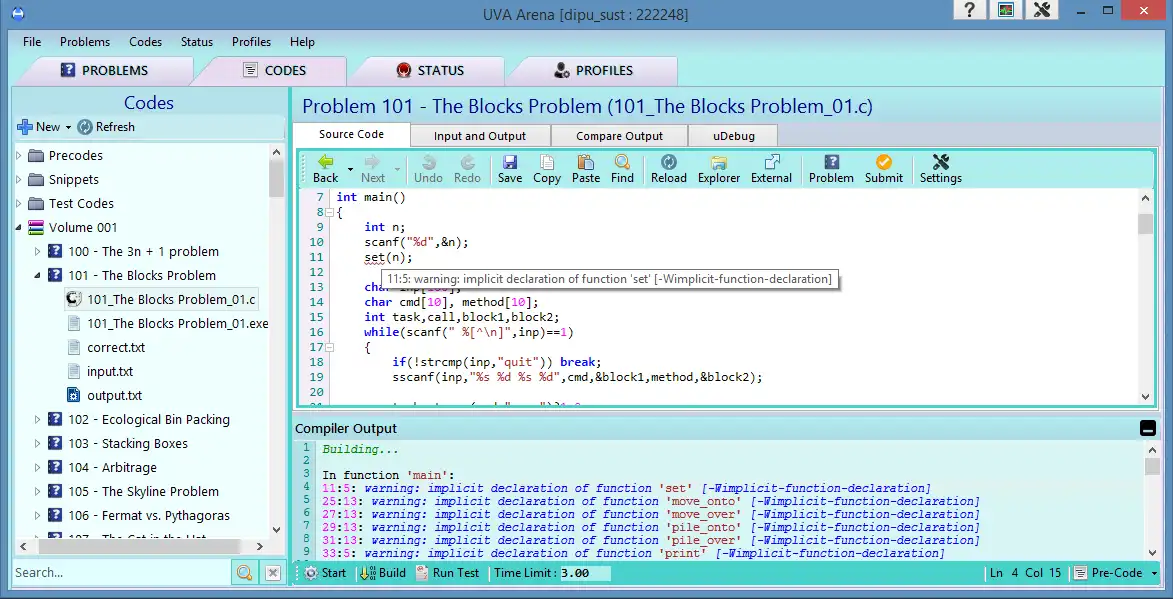Screen dimensions: 1173x599
Task: Switch to the uDebug tab
Action: click(733, 136)
